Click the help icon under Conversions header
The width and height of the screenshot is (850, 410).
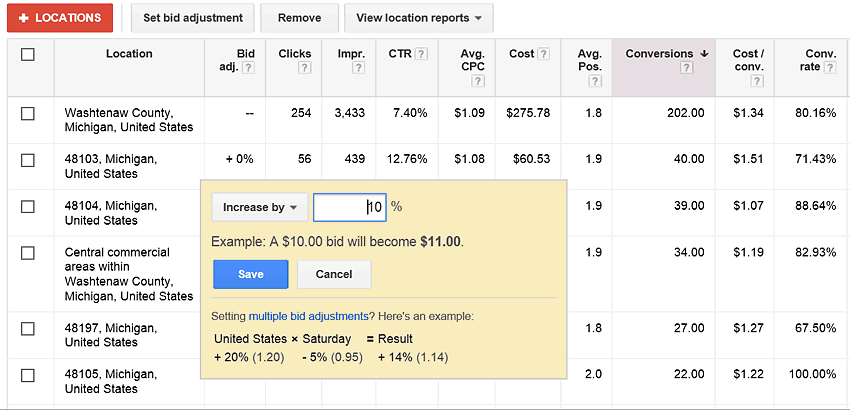[x=686, y=68]
